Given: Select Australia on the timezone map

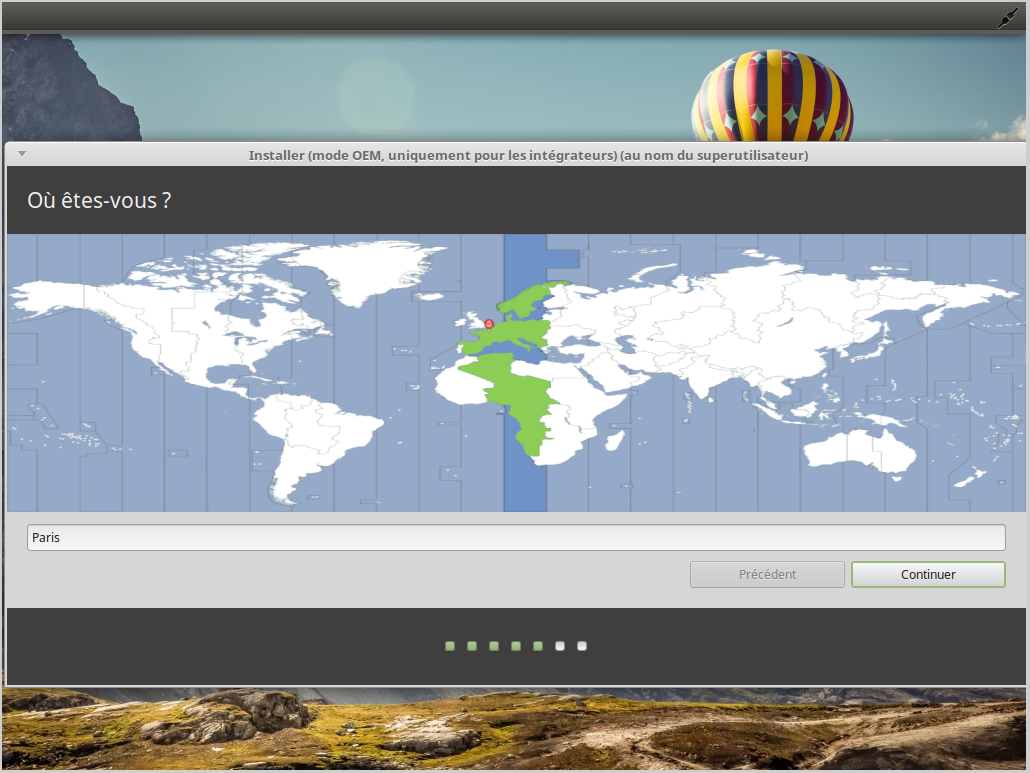Looking at the screenshot, I should pos(860,450).
